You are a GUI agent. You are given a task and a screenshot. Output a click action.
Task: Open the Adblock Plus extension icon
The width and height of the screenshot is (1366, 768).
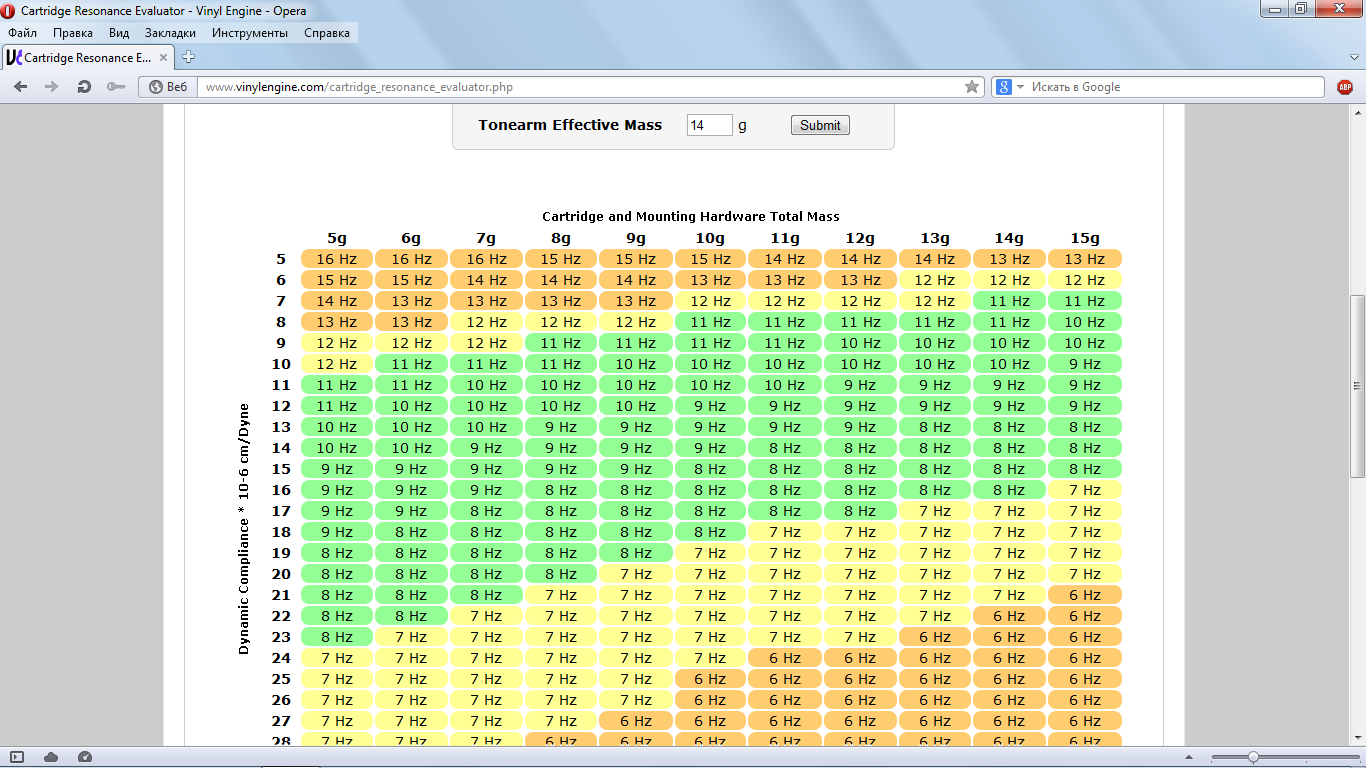[1345, 87]
